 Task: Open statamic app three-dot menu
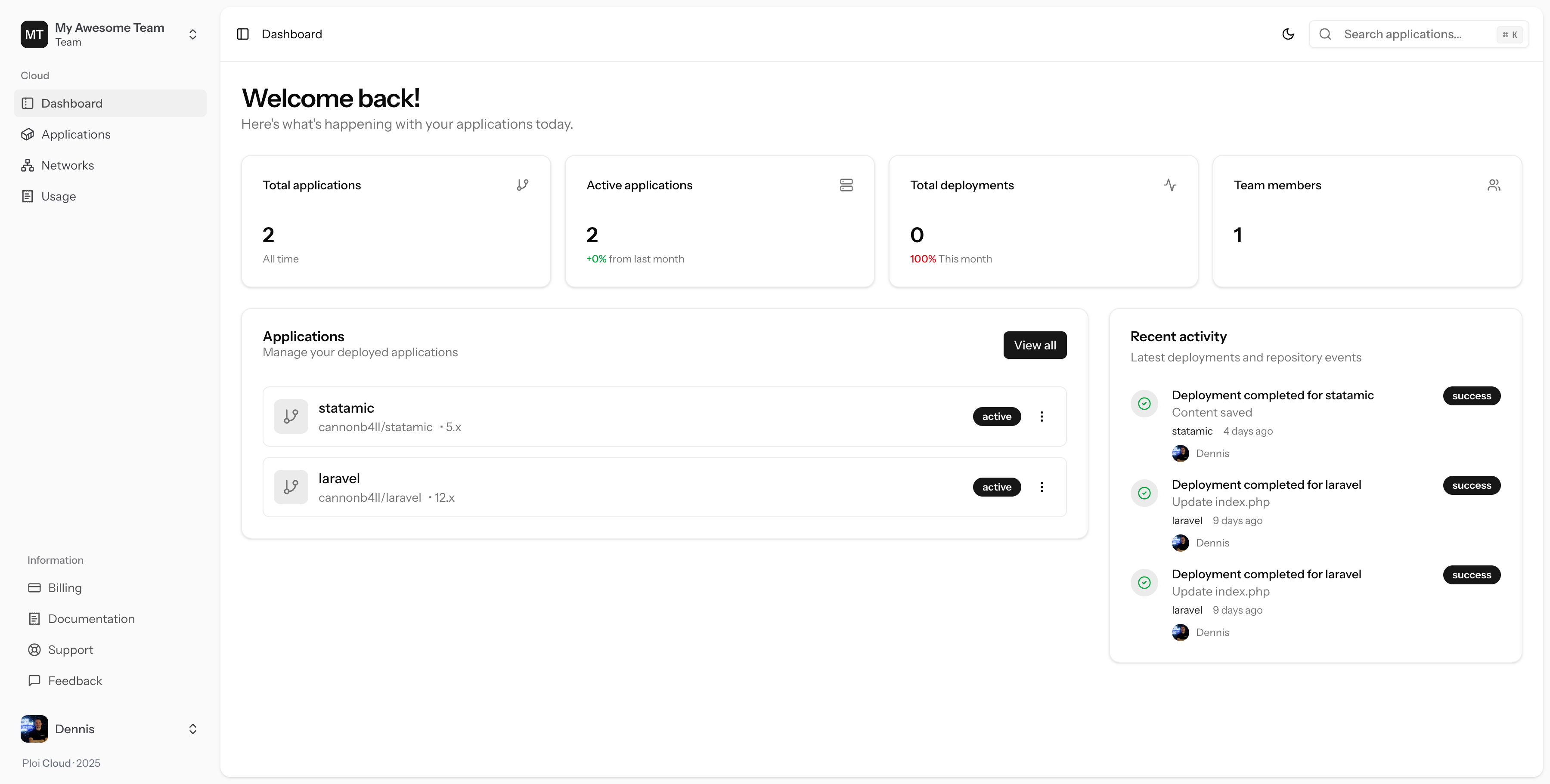[1042, 417]
